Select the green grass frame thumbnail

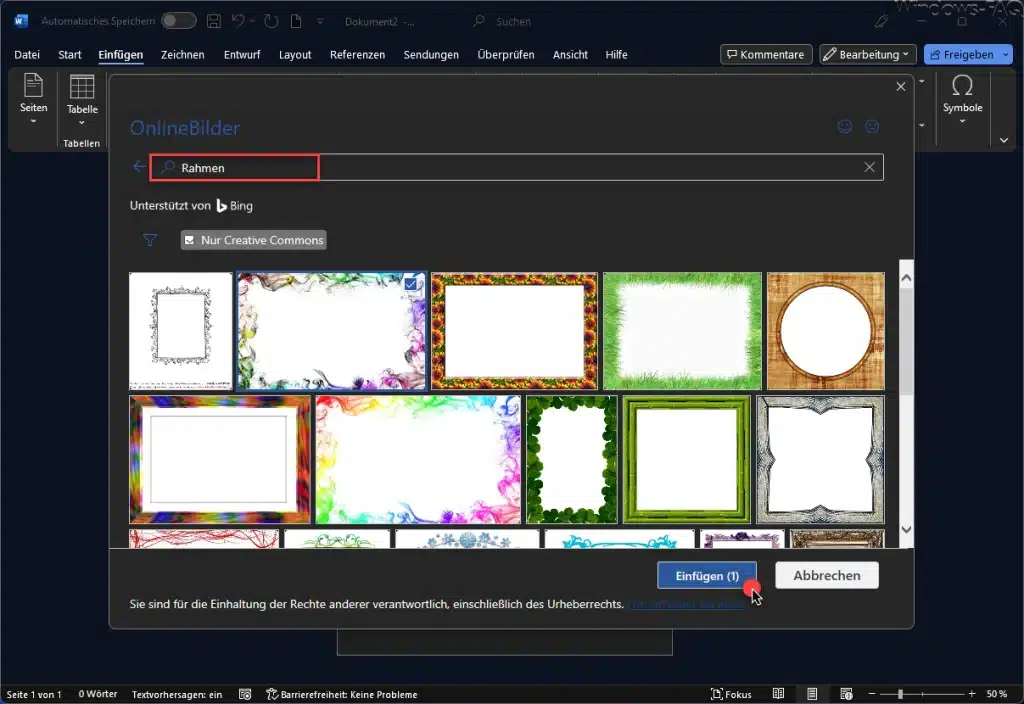coord(682,330)
